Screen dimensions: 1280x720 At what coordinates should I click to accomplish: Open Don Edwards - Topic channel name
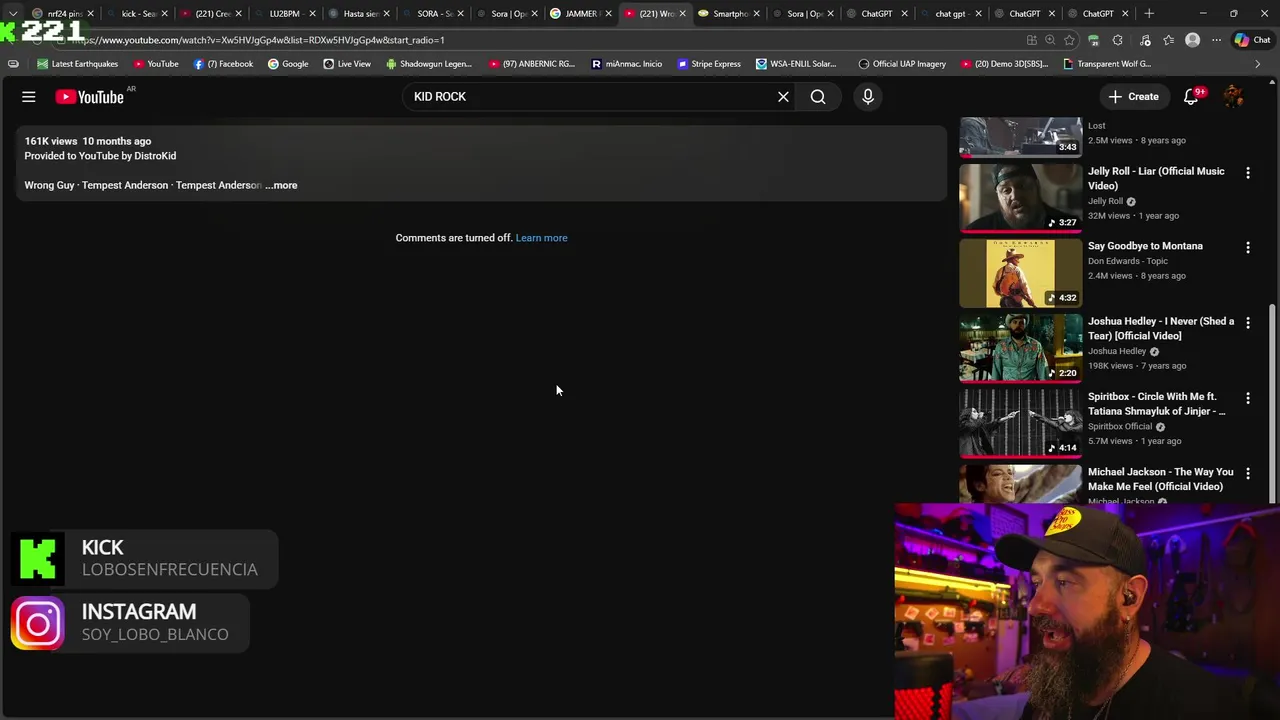1128,261
